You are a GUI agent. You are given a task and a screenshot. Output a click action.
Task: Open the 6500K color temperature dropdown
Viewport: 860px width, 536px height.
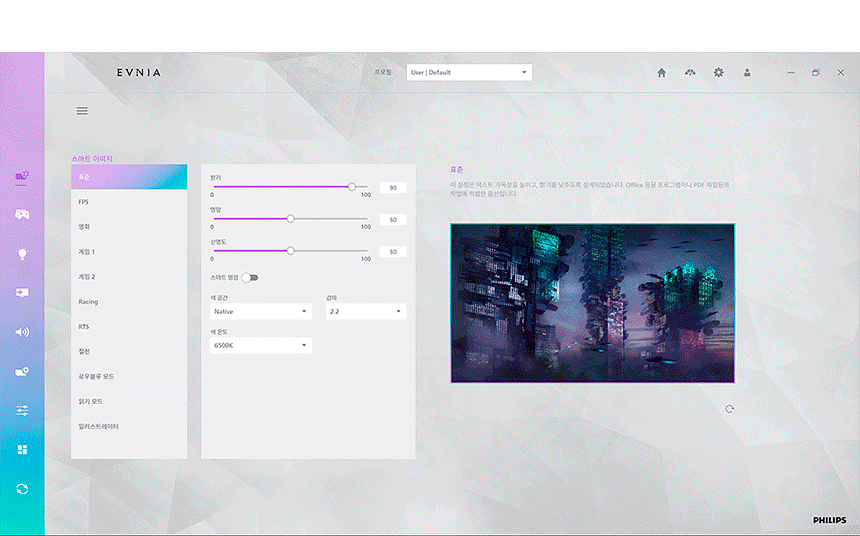click(261, 345)
